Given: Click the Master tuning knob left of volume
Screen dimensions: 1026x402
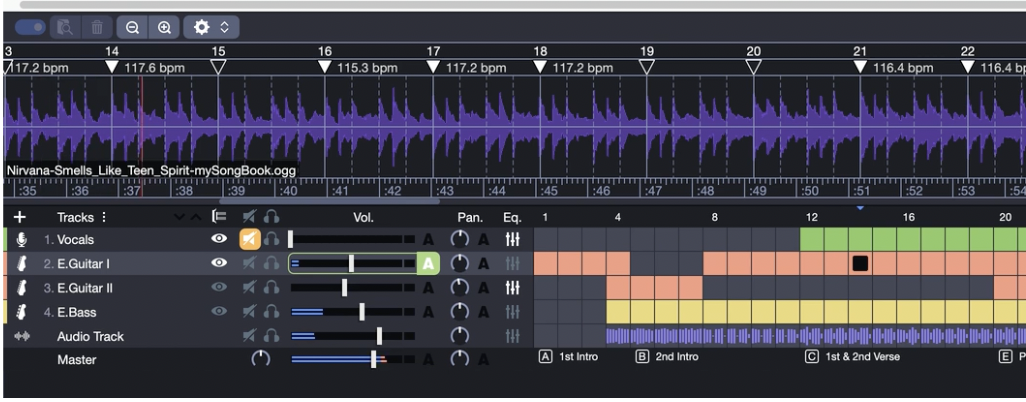Looking at the screenshot, I should click(260, 359).
